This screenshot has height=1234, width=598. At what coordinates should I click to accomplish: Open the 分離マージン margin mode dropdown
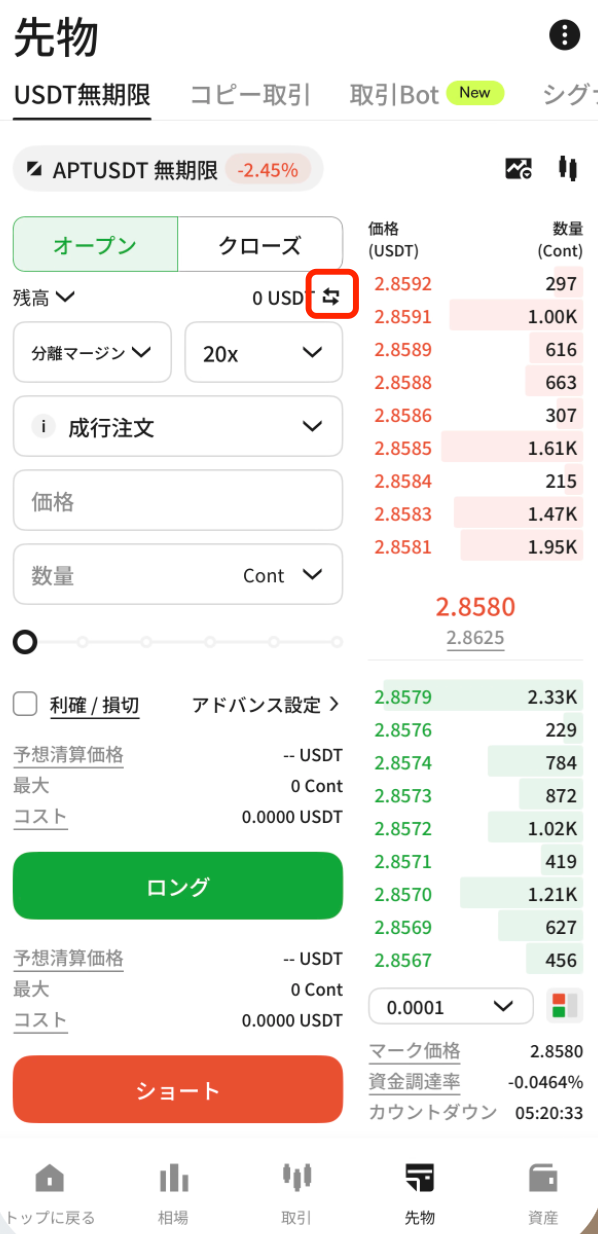coord(92,352)
